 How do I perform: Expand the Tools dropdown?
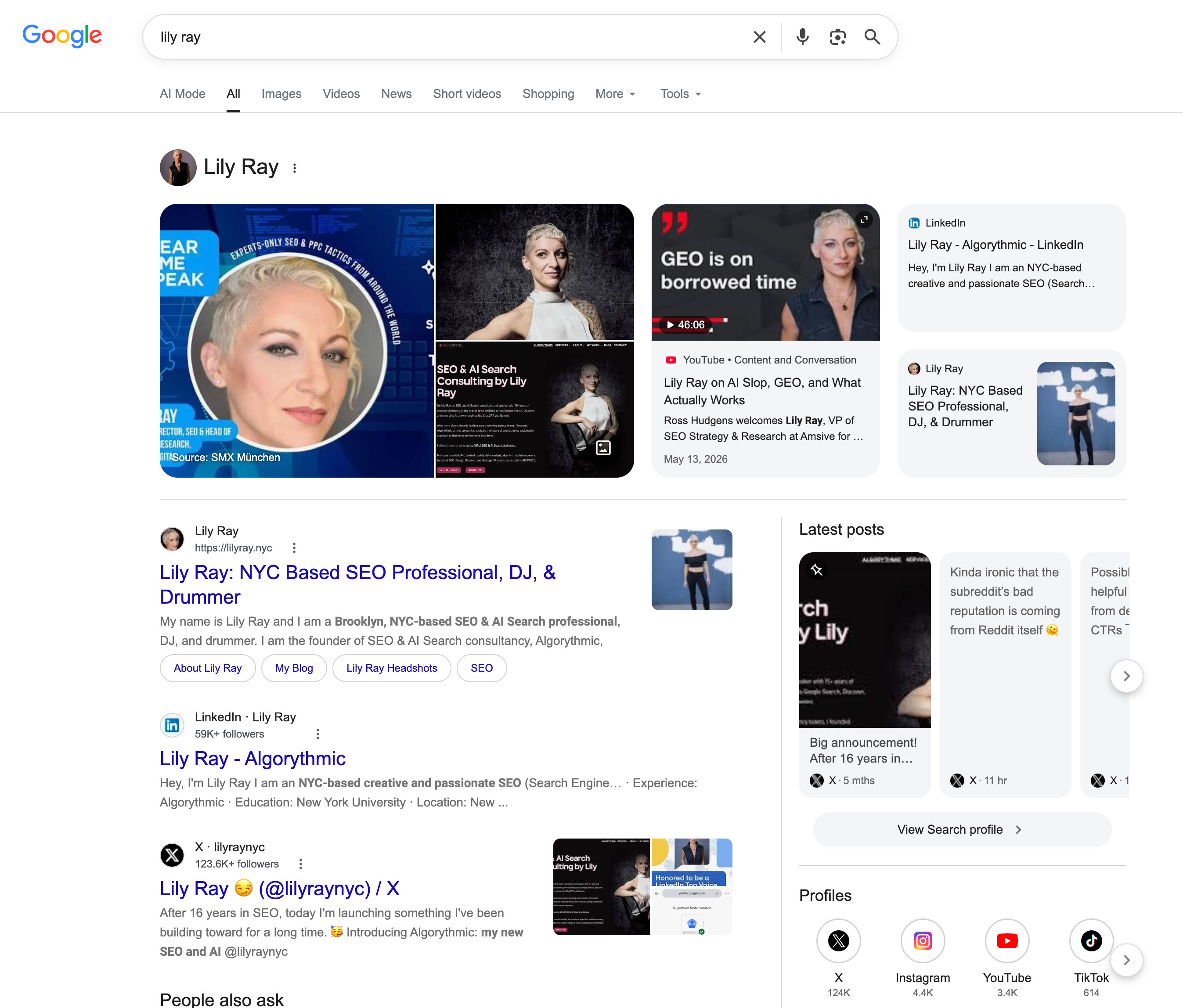point(681,94)
